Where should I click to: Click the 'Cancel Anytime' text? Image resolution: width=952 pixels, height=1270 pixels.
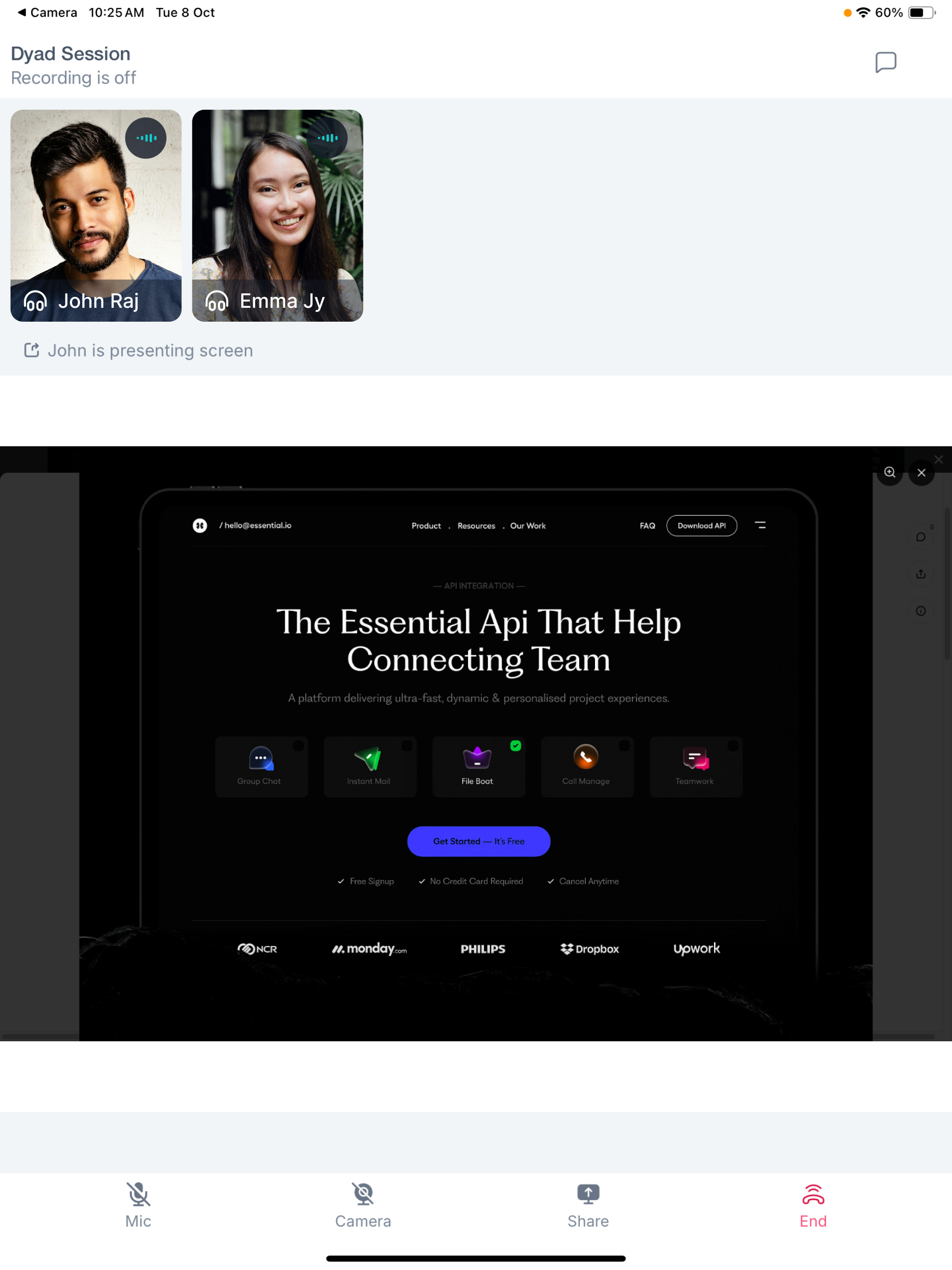point(589,881)
